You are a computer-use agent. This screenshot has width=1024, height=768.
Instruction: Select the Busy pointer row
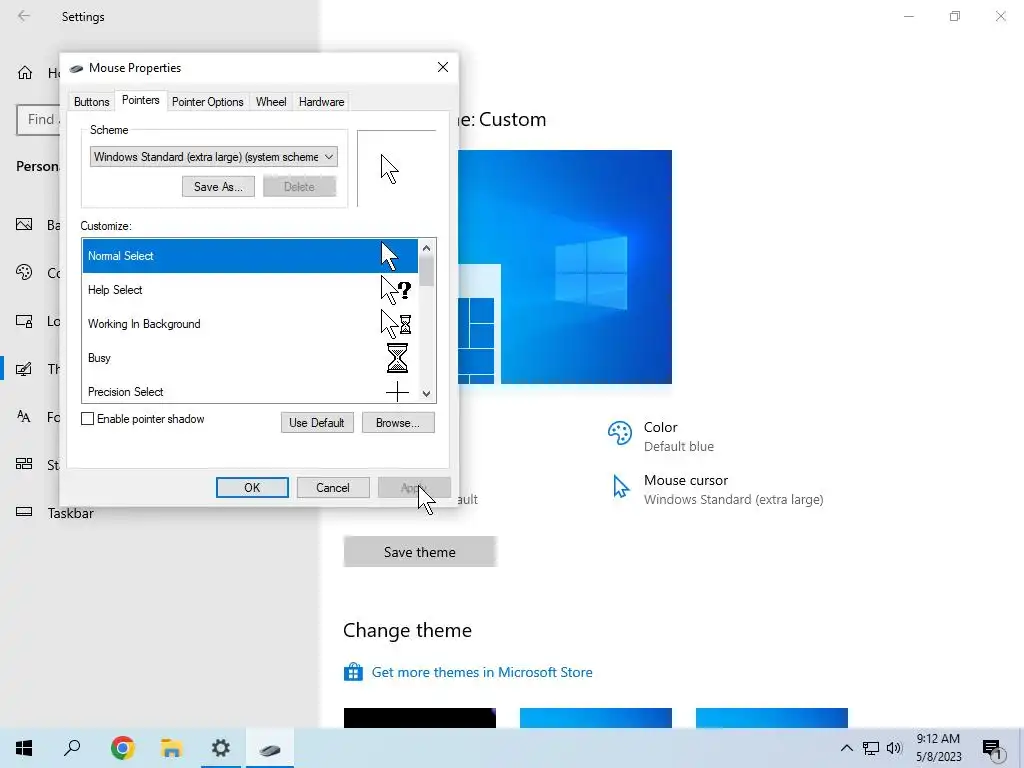pyautogui.click(x=250, y=358)
